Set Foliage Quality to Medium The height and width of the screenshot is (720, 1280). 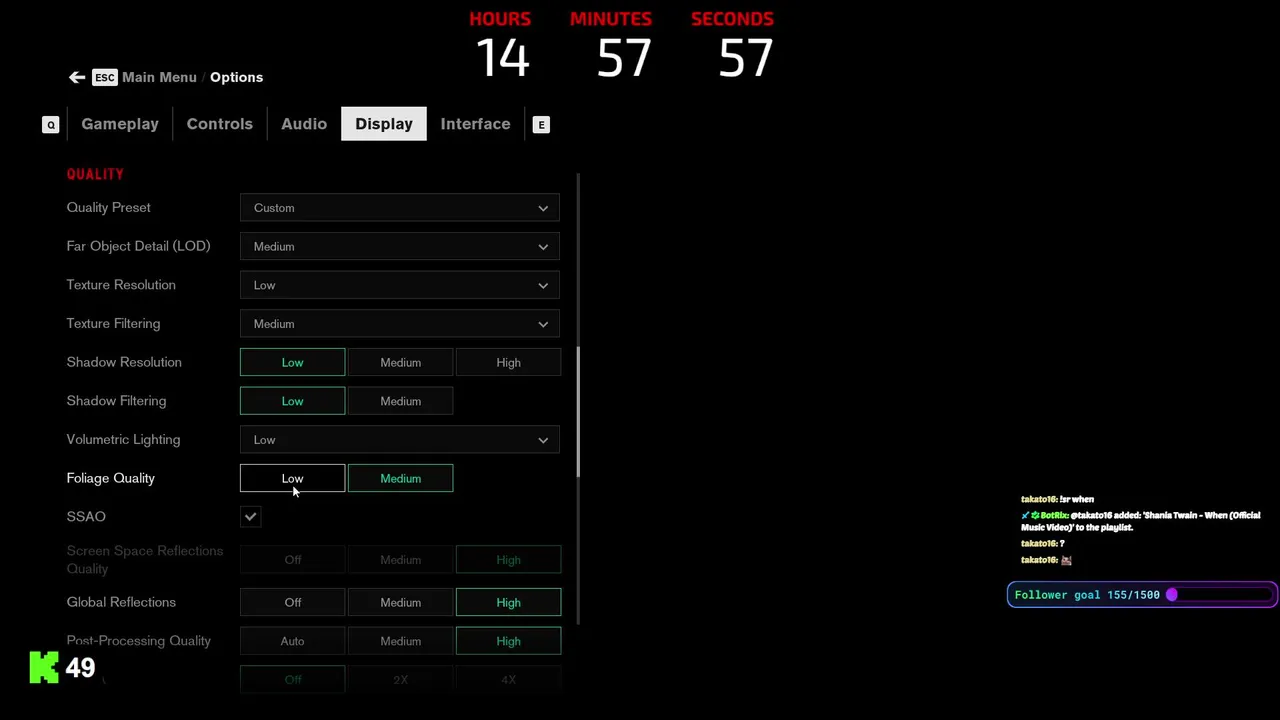coord(400,478)
